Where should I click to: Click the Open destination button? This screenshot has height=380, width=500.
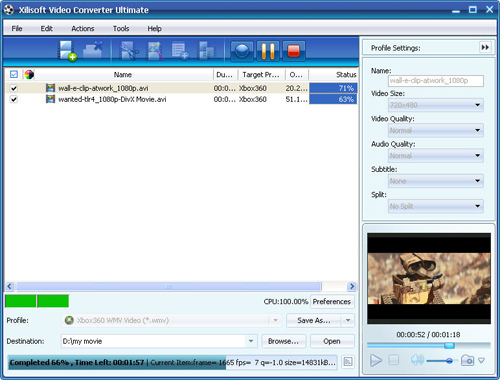coord(332,341)
